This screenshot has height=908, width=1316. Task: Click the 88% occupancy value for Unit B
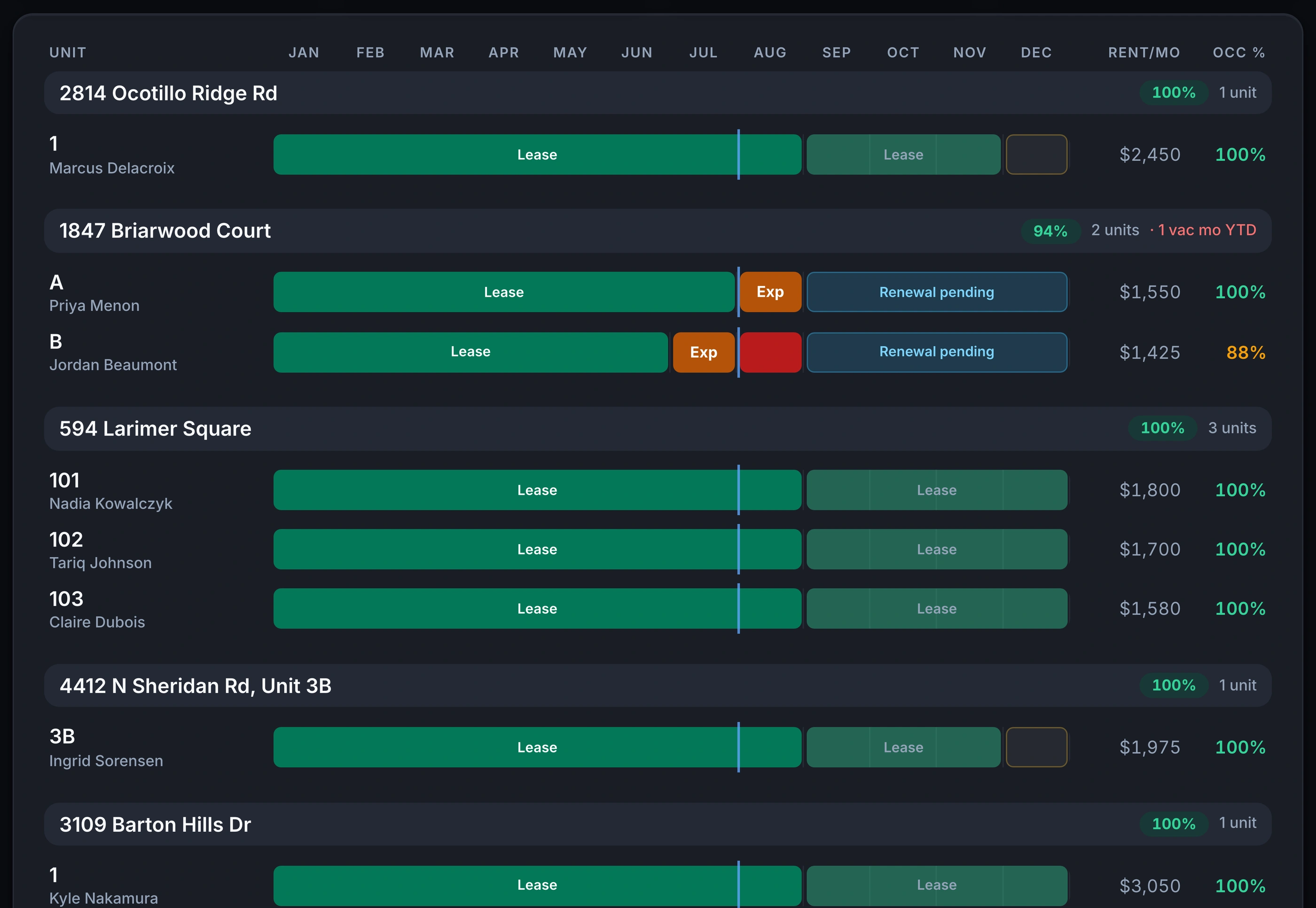click(1245, 352)
